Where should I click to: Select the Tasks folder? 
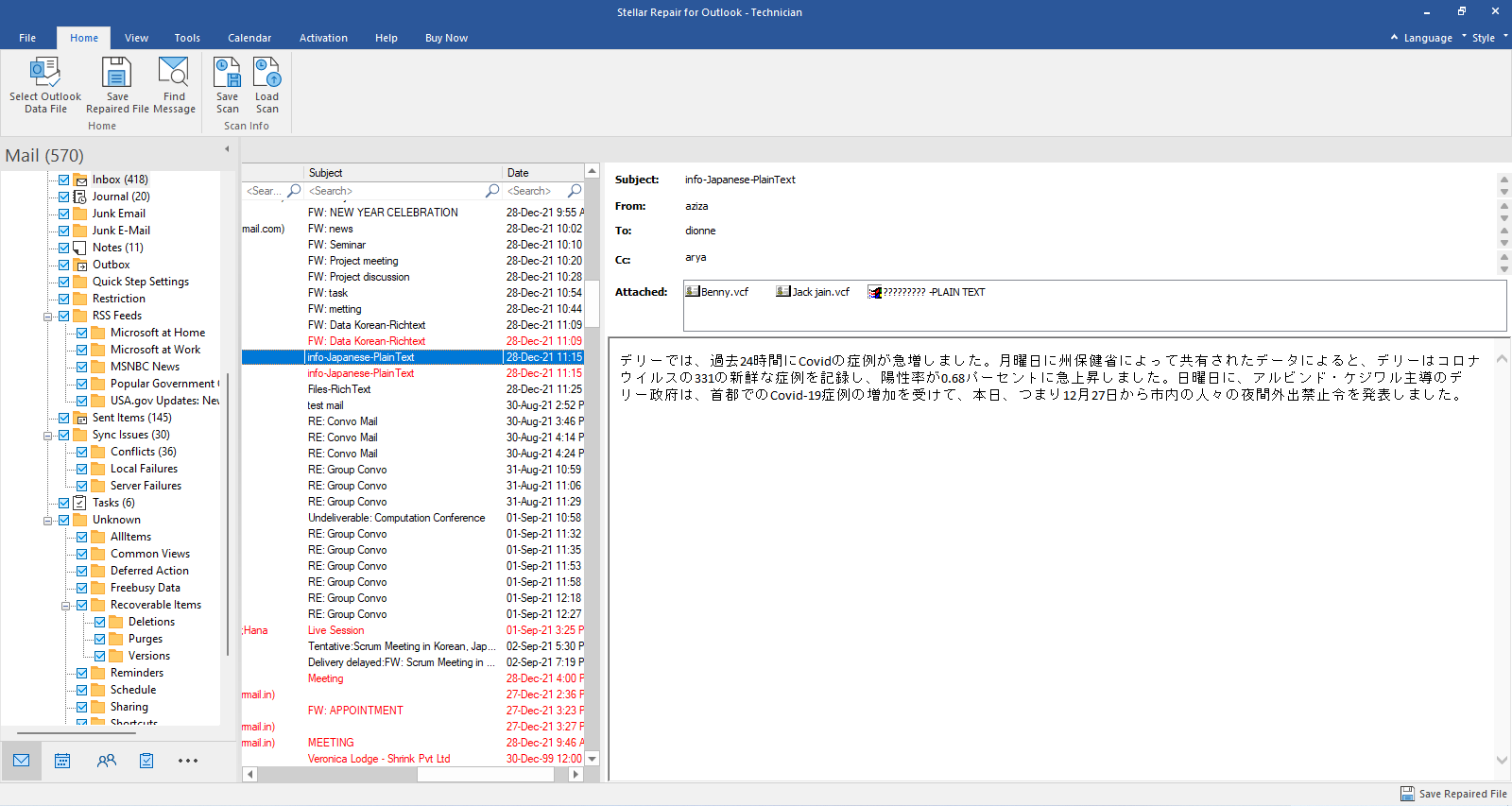coord(113,503)
